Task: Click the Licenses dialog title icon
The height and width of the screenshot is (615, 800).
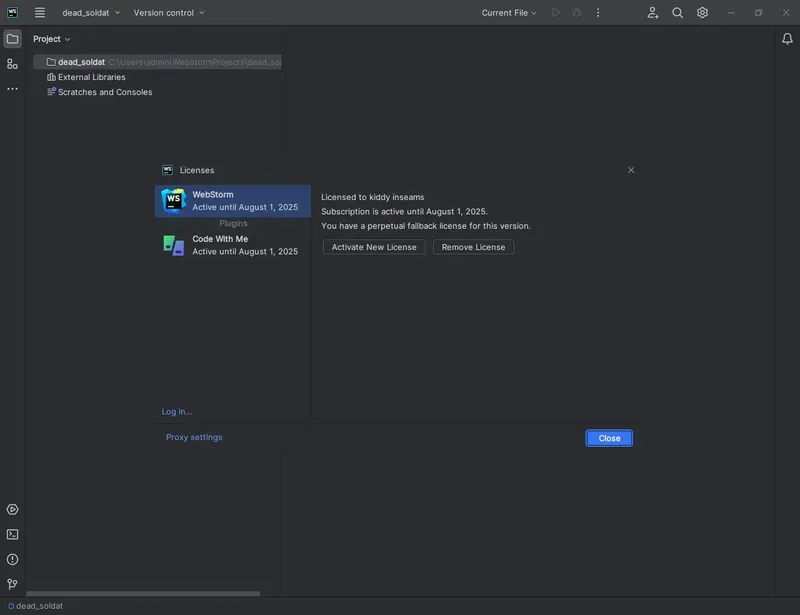Action: [167, 170]
